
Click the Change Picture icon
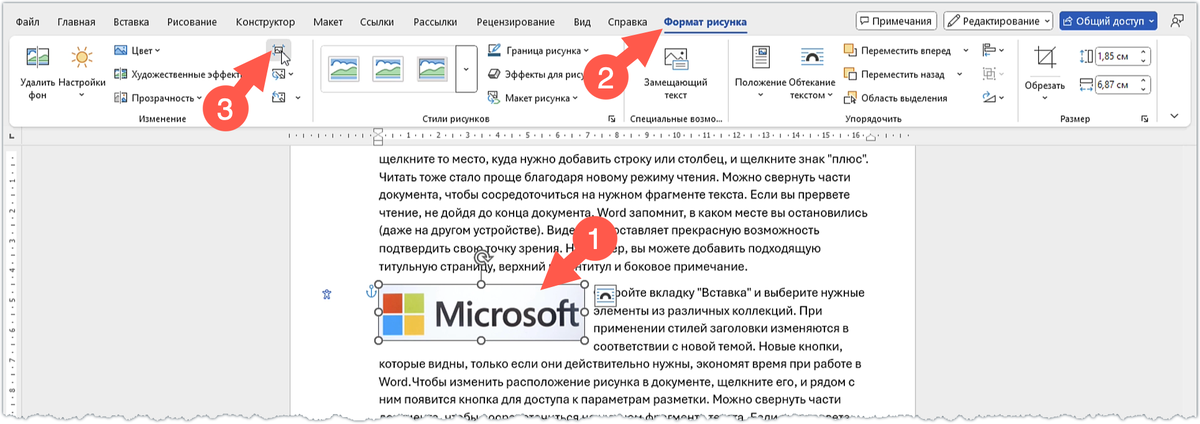click(279, 73)
